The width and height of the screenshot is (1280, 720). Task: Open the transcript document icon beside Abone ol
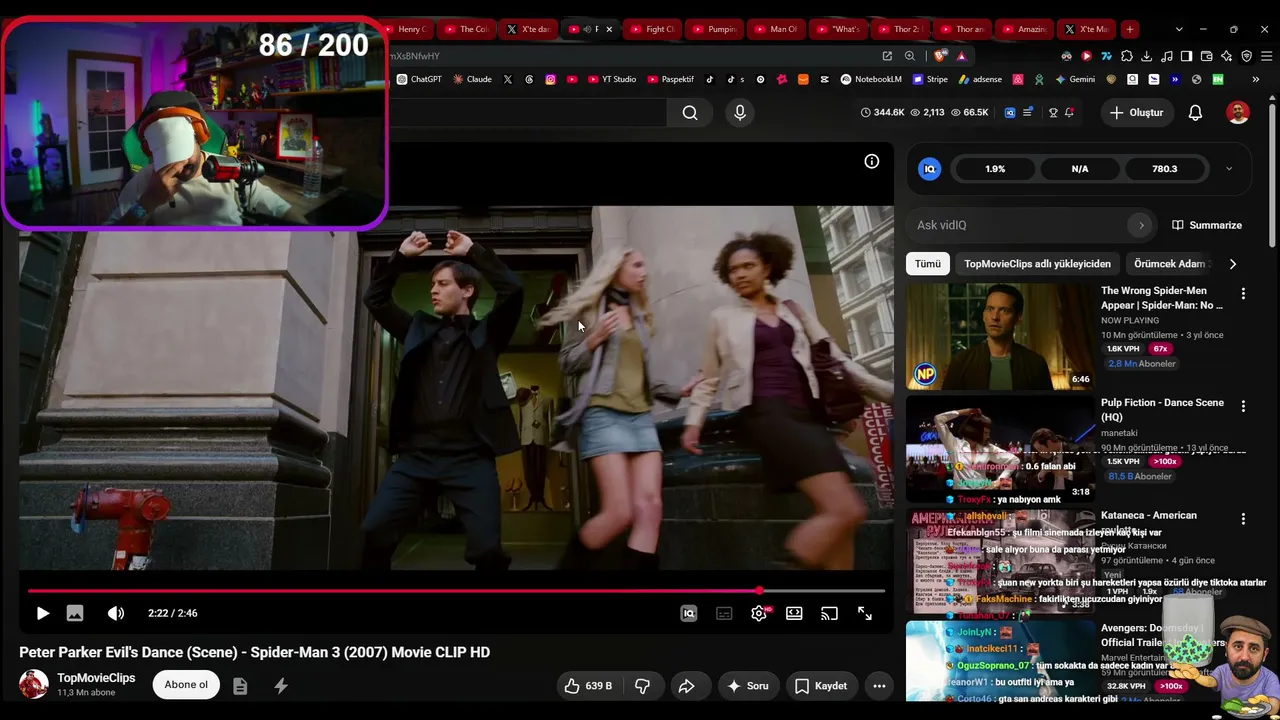click(x=240, y=686)
